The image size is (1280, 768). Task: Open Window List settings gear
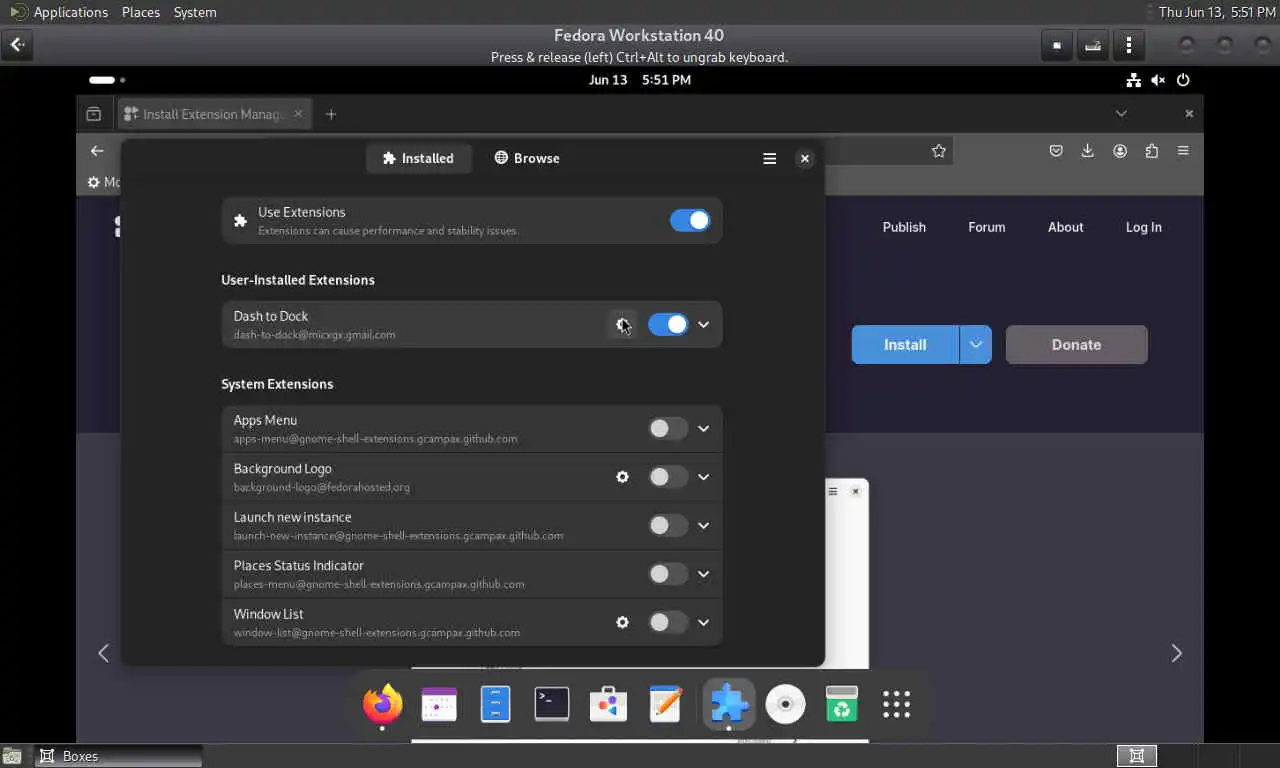tap(622, 622)
